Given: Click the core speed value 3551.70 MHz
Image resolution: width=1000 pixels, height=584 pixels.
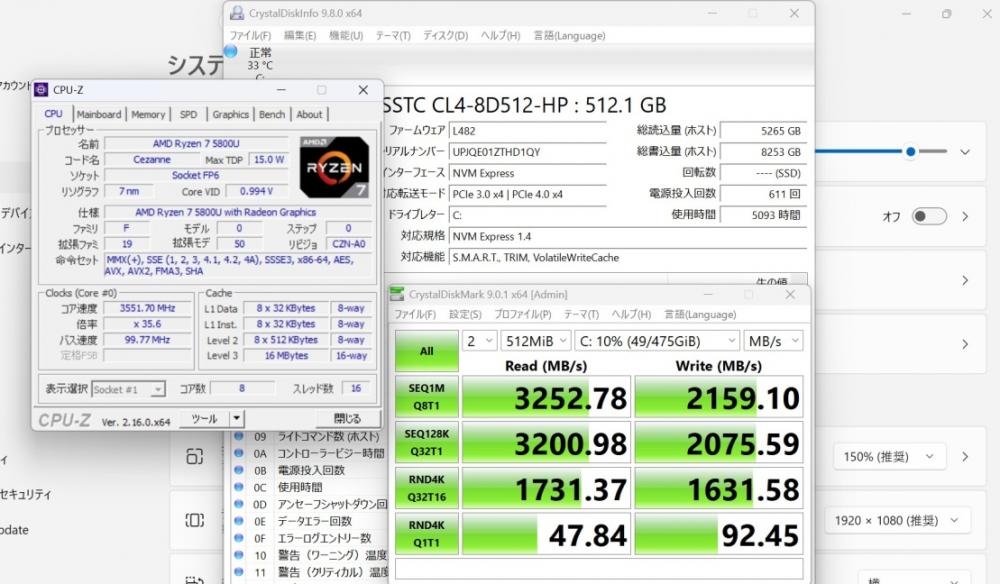Looking at the screenshot, I should coord(147,308).
